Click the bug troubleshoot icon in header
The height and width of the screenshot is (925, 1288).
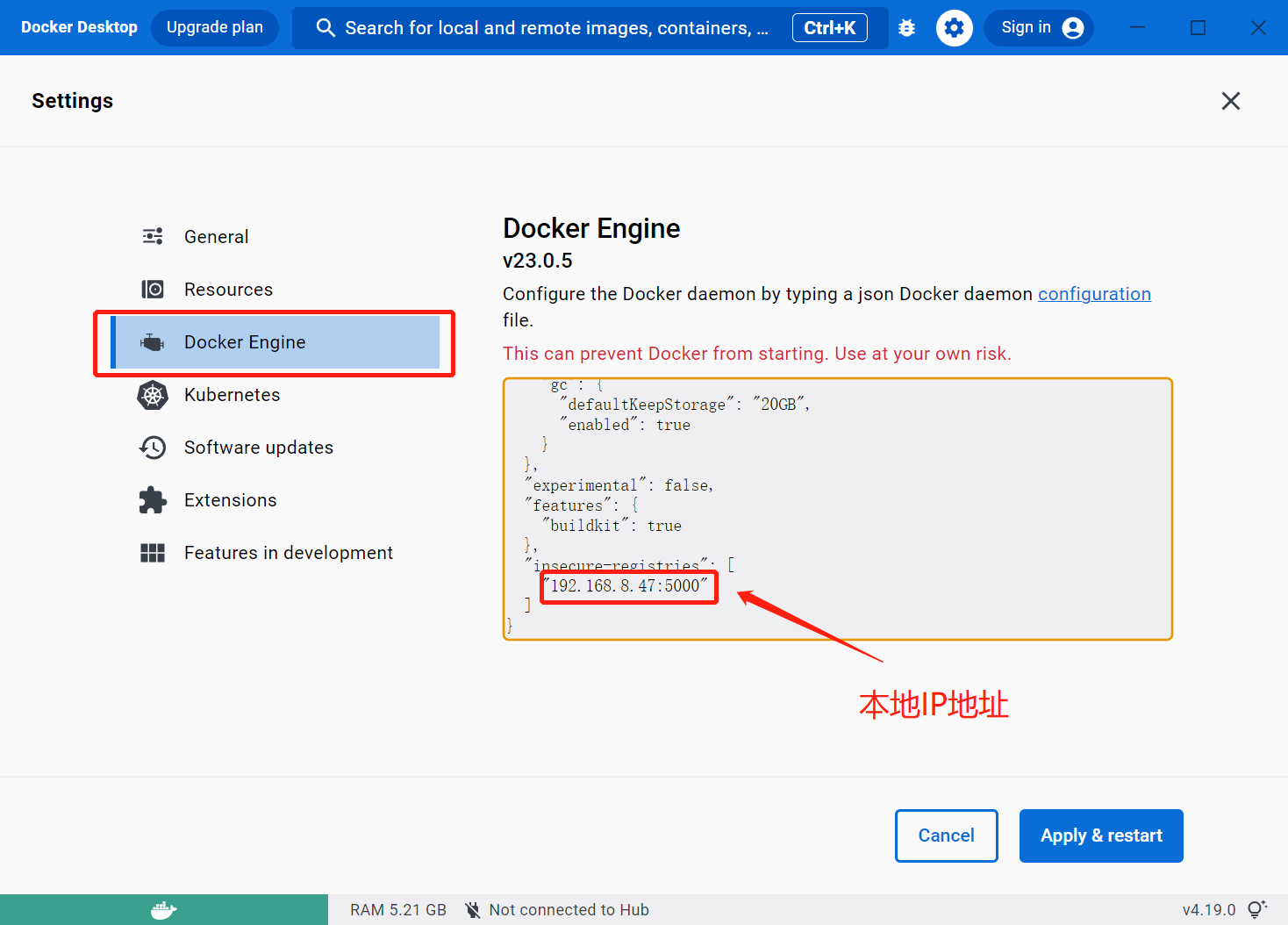[x=906, y=28]
